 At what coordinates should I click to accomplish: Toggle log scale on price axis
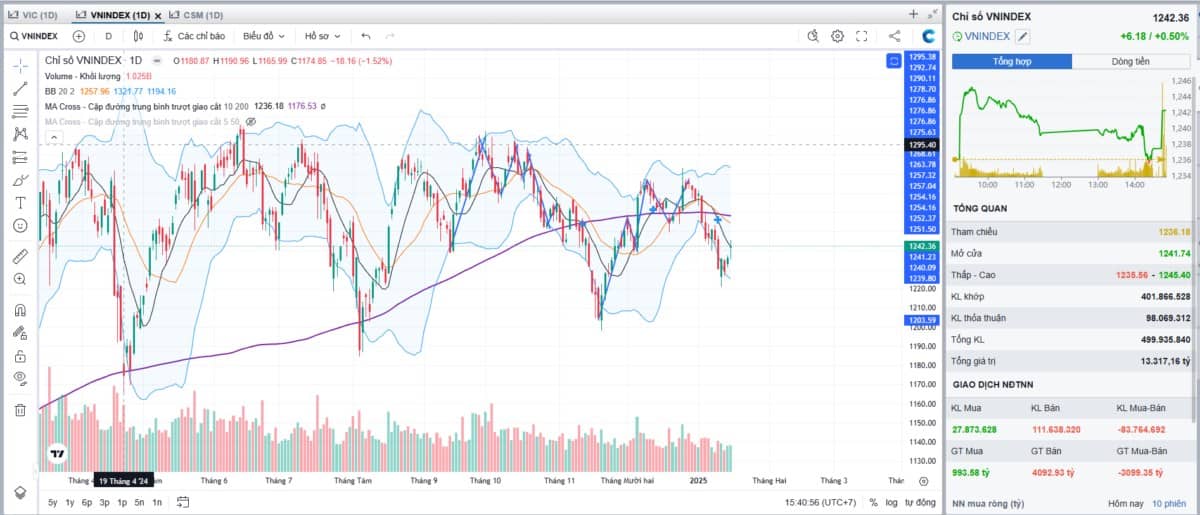click(891, 502)
